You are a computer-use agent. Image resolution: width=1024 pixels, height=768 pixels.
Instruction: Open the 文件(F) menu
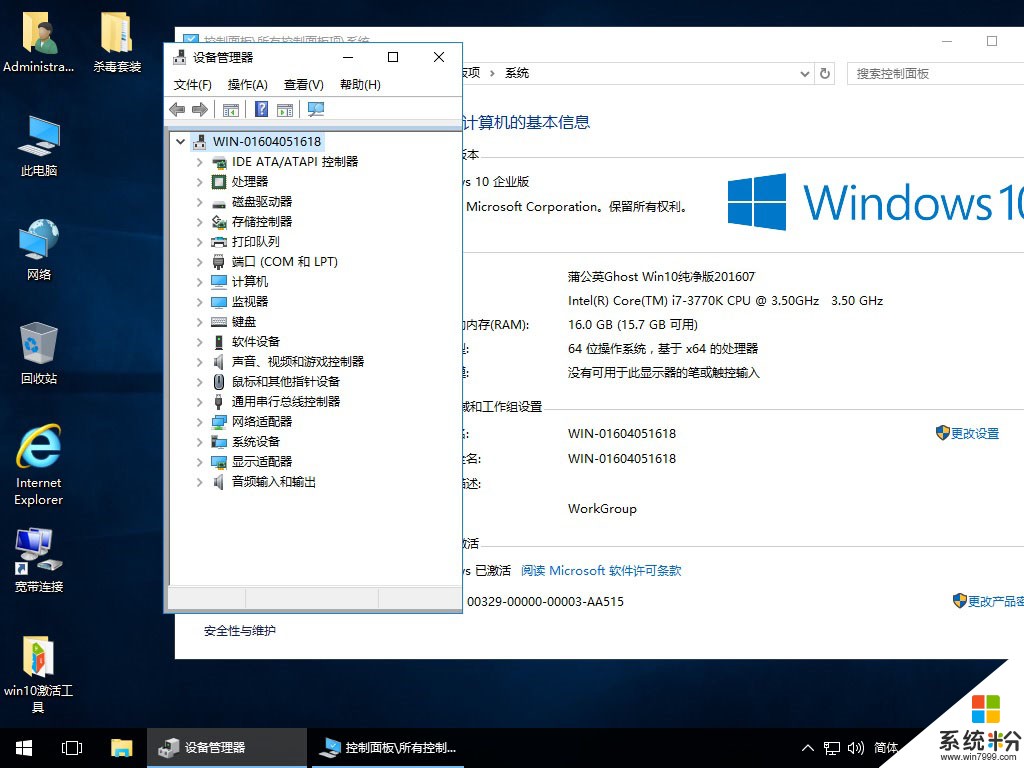pyautogui.click(x=193, y=85)
